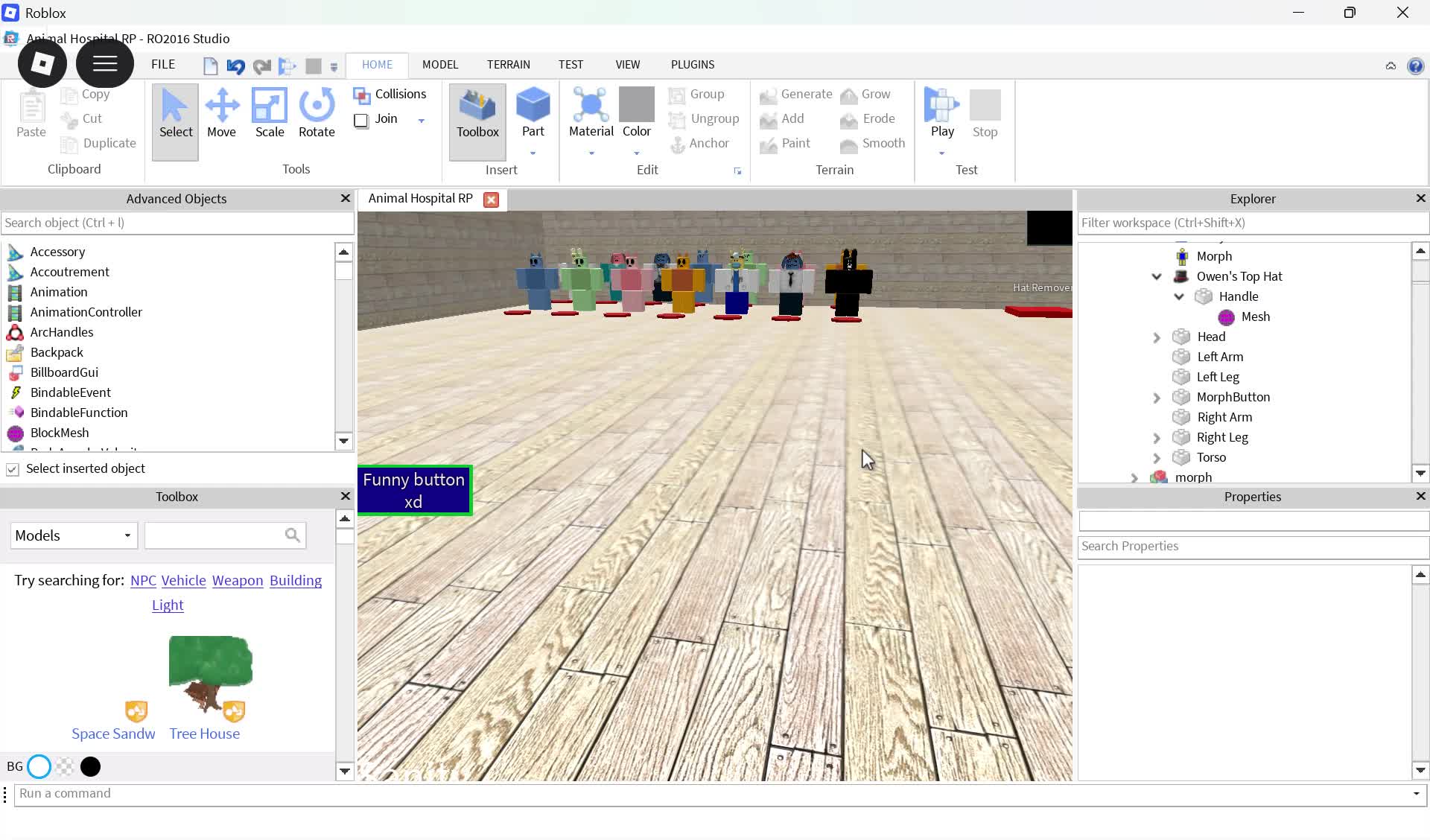Expand the Torso tree node
Screen dimensions: 1430x840
coord(1157,458)
